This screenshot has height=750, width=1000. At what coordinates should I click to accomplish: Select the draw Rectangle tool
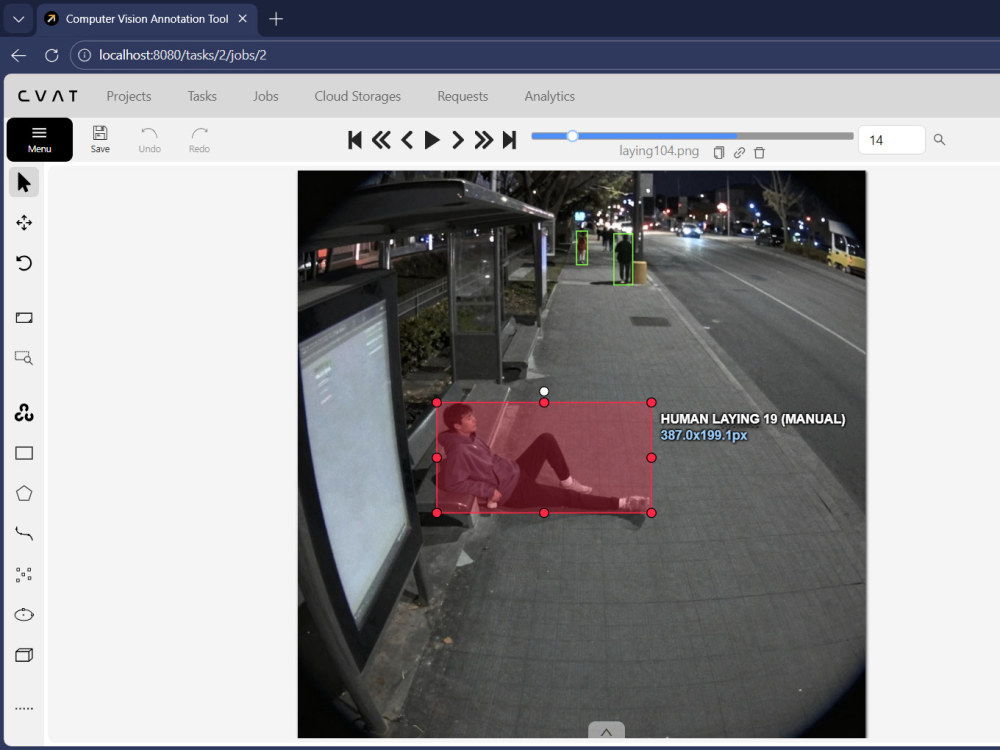pos(24,453)
